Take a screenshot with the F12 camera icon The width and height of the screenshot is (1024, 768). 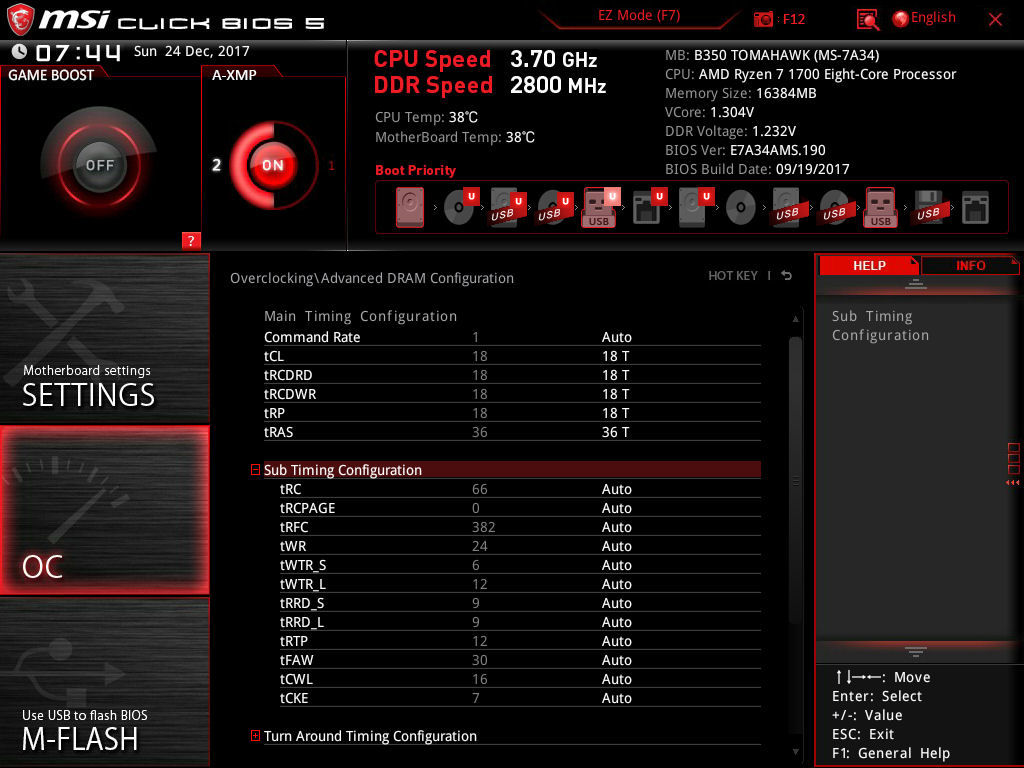pyautogui.click(x=763, y=19)
